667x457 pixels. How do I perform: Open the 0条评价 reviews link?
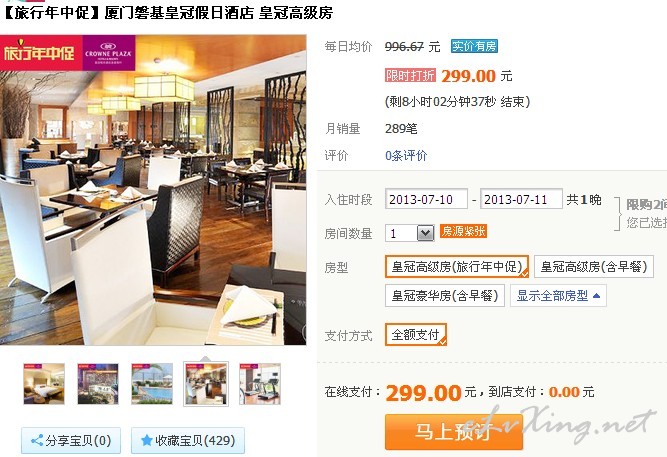coord(406,155)
